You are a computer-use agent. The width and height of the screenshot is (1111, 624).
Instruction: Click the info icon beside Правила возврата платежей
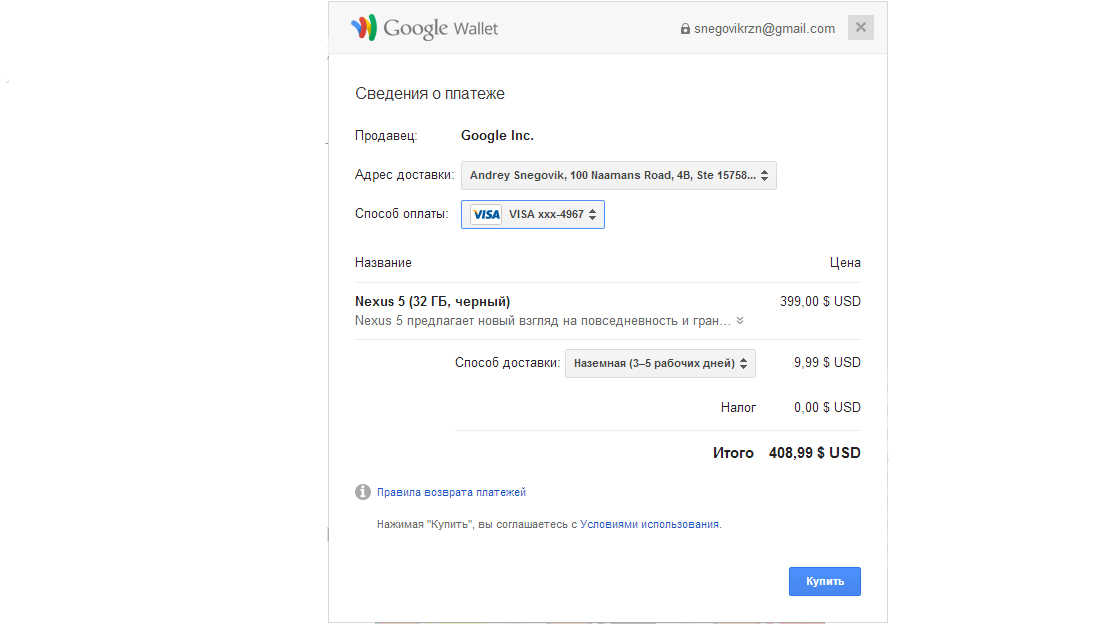click(363, 492)
